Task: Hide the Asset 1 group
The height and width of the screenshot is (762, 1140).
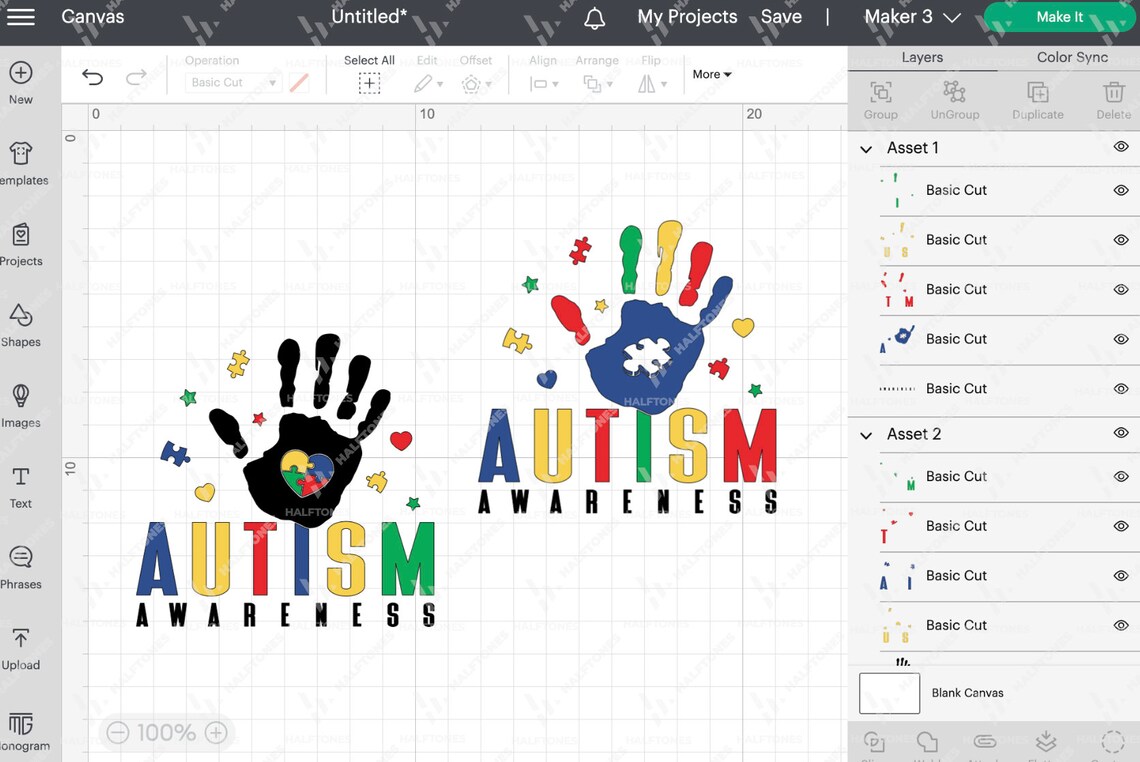Action: point(1122,147)
